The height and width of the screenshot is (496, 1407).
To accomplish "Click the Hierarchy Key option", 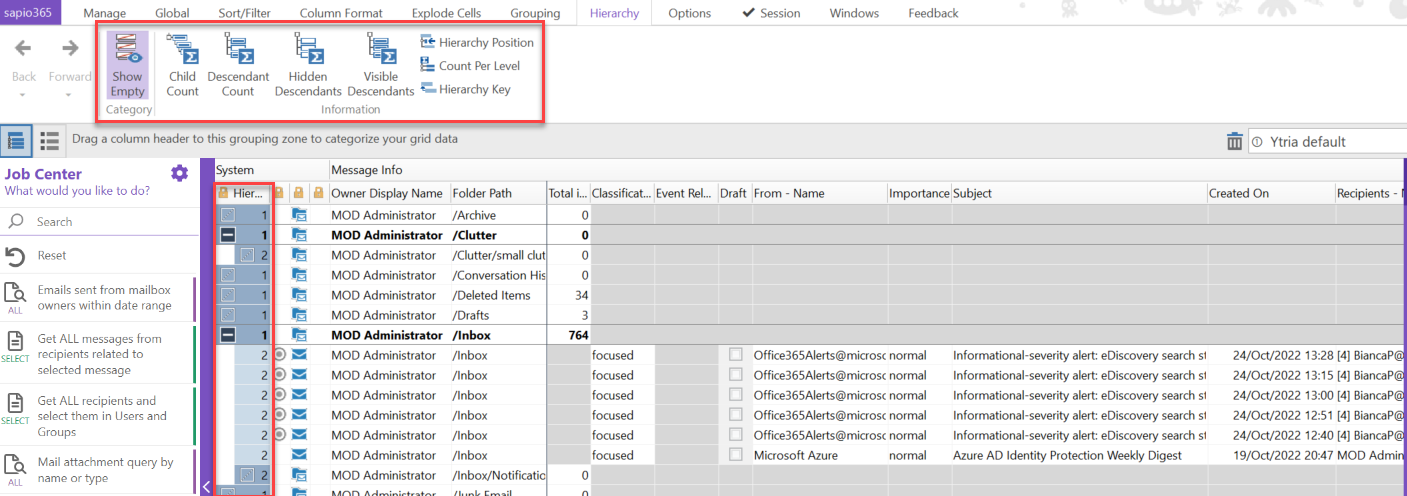I will 465,89.
